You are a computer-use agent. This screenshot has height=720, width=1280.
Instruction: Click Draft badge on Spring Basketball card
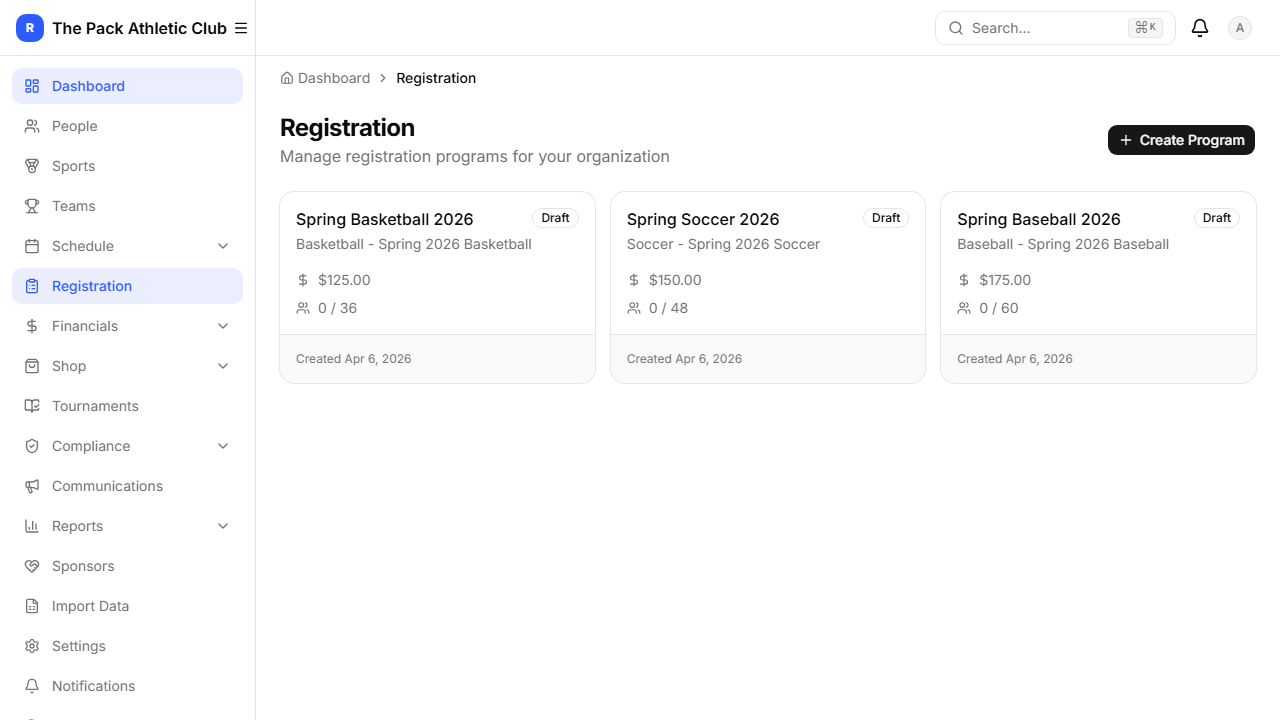[x=555, y=218]
